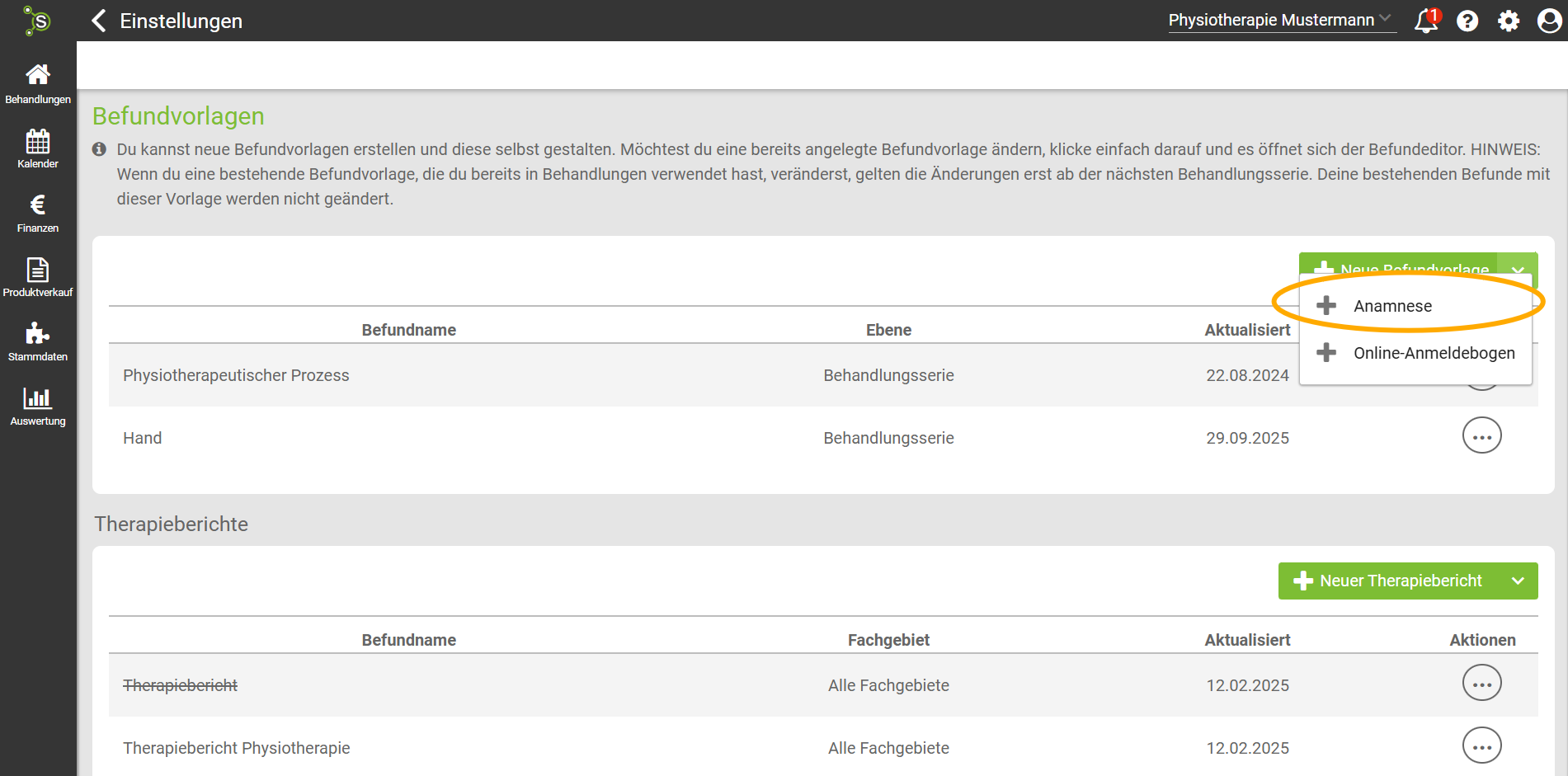The height and width of the screenshot is (776, 1568).
Task: Open the Kalender sidebar icon
Action: (x=37, y=141)
